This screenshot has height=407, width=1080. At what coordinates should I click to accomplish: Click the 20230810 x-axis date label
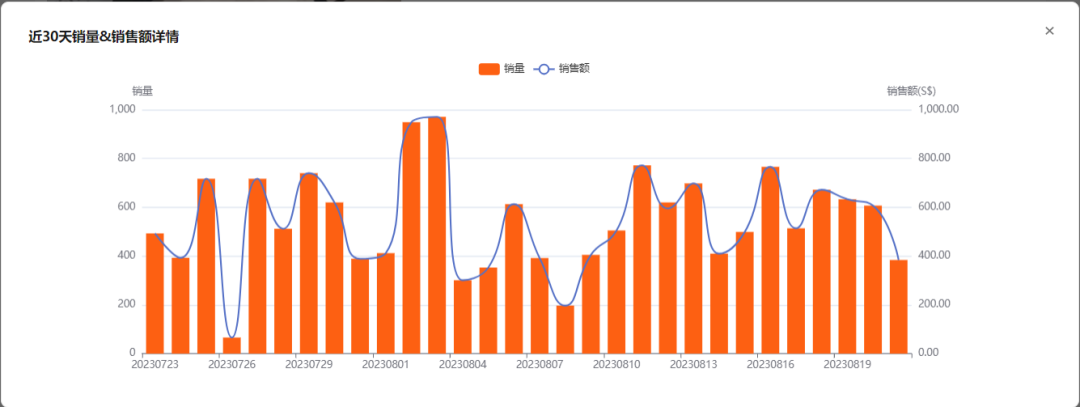point(616,364)
